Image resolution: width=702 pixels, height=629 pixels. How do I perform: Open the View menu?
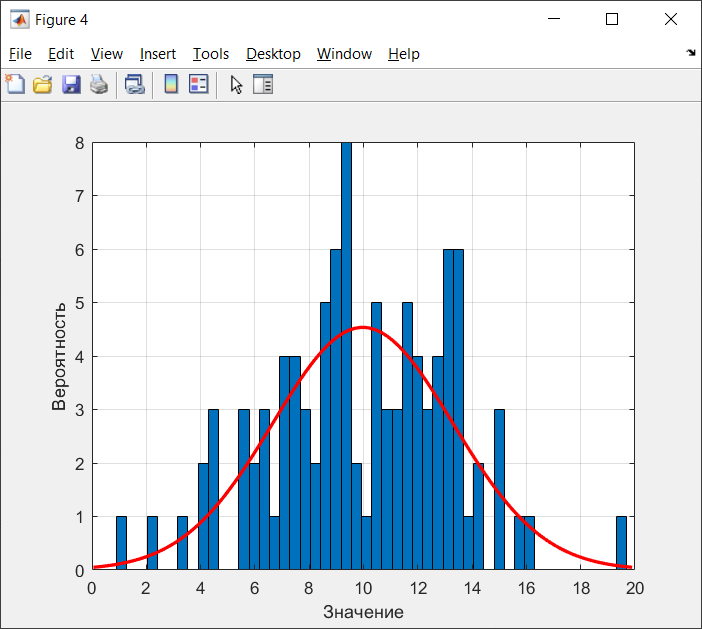point(107,54)
